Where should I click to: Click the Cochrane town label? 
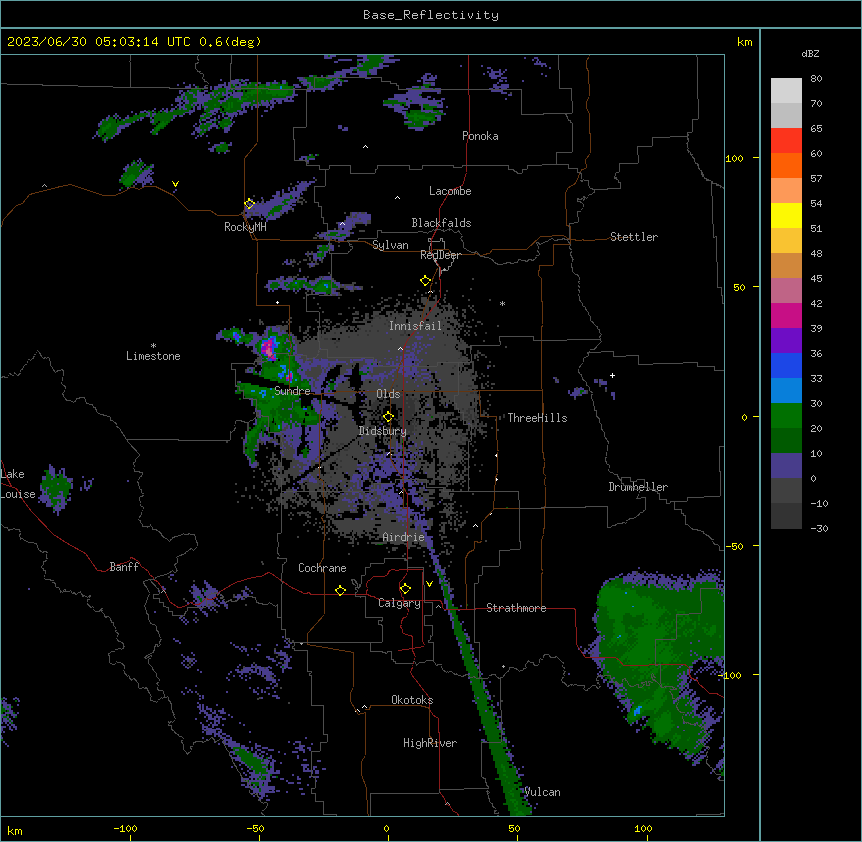point(322,568)
